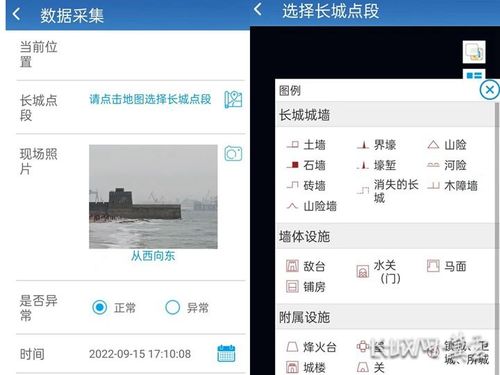This screenshot has height=375, width=500.
Task: Tap camera icon to add 现场照片
Action: [233, 154]
